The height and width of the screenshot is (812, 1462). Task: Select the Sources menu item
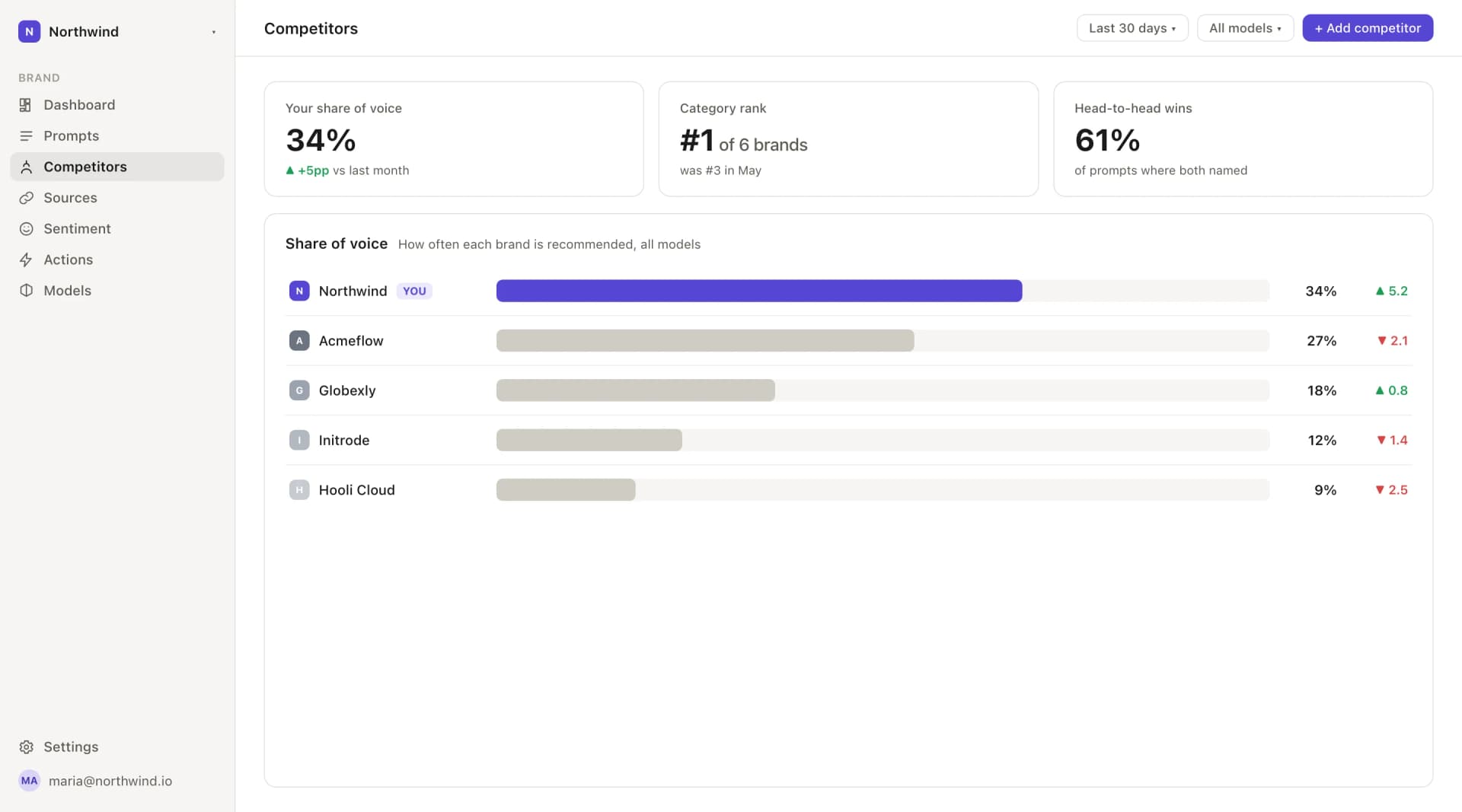click(x=117, y=198)
